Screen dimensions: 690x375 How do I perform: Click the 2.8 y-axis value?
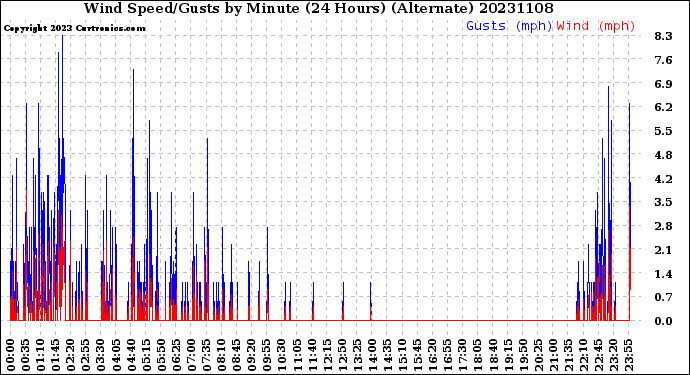[663, 226]
